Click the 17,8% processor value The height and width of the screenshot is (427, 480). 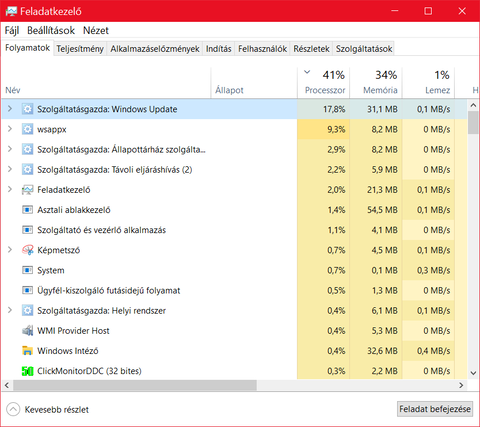[x=334, y=109]
